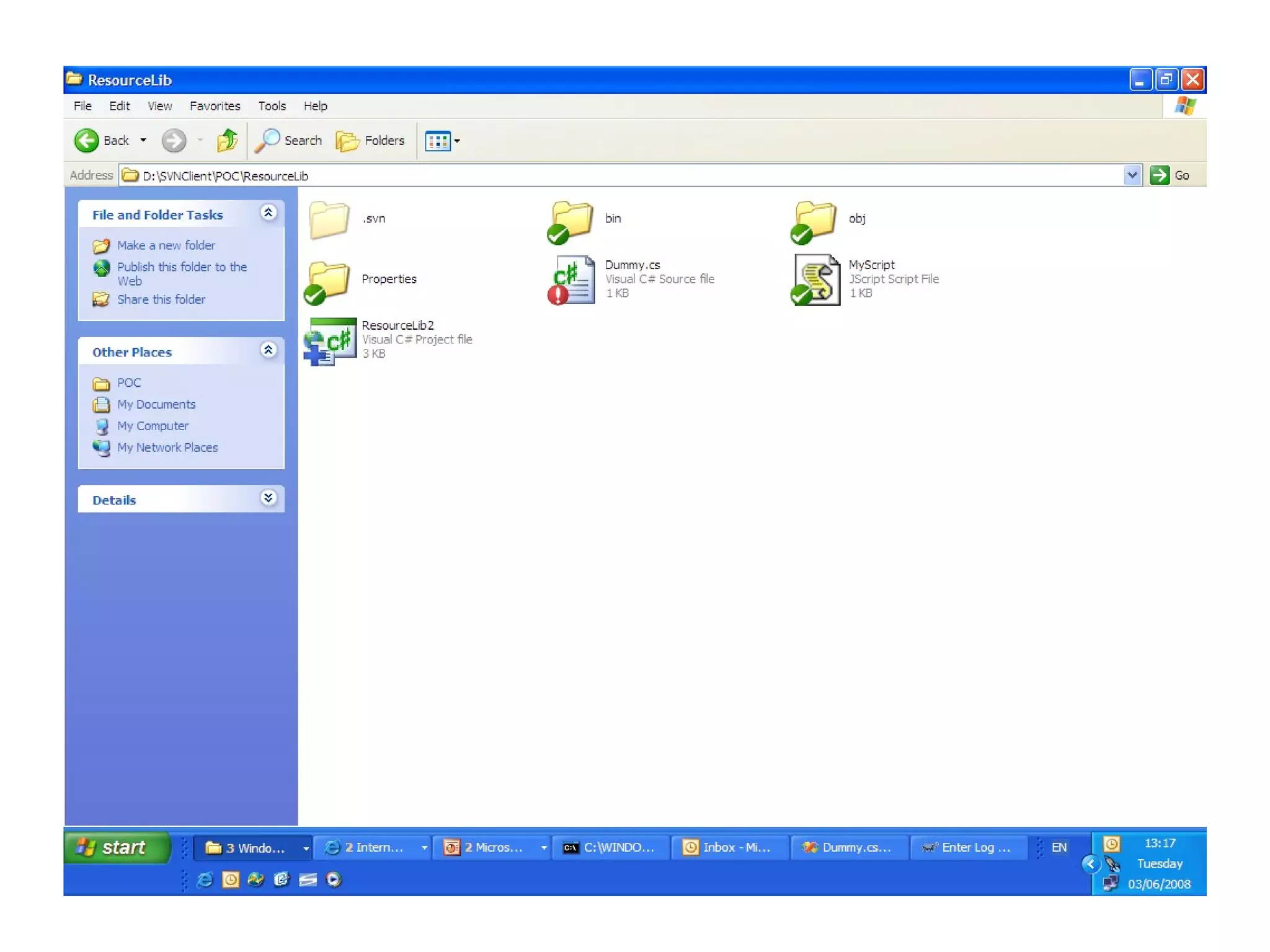The image size is (1270, 952).
Task: Collapse the File and Folder Tasks panel
Action: tap(268, 213)
